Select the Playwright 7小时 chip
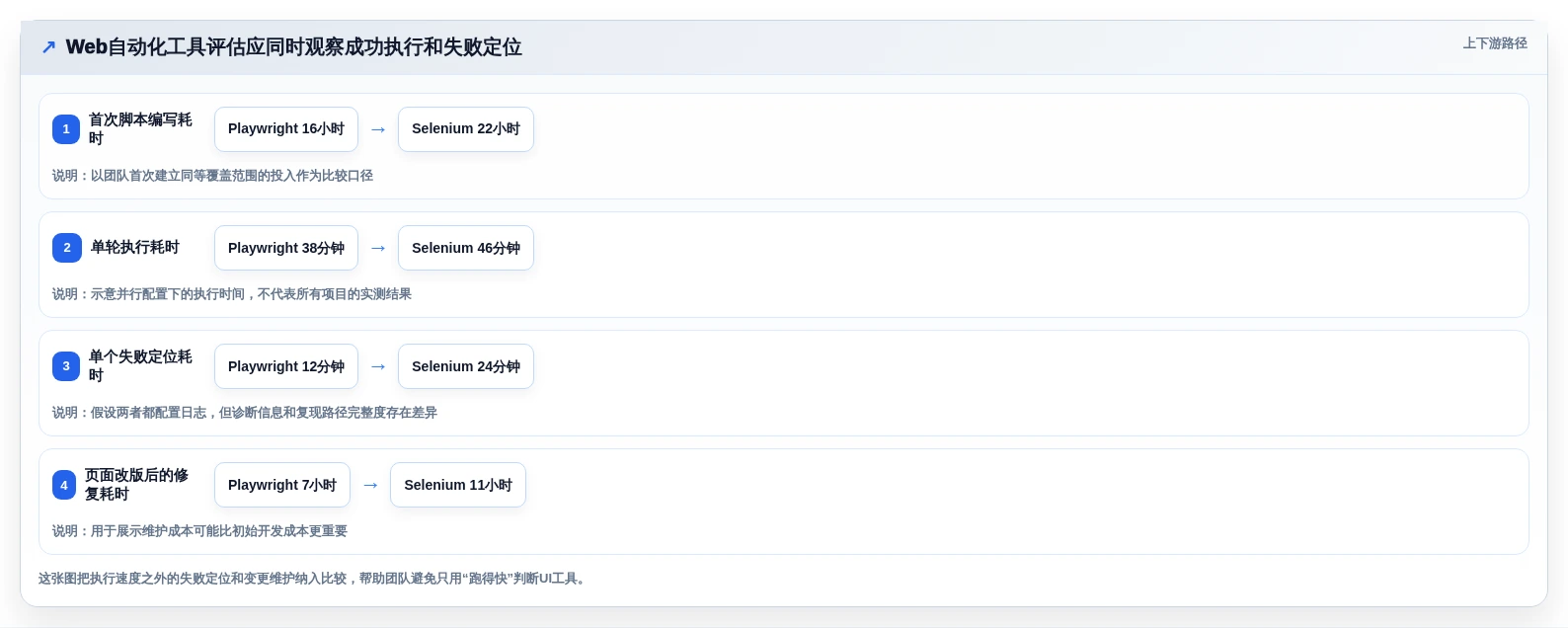The width and height of the screenshot is (1568, 628). click(x=282, y=485)
